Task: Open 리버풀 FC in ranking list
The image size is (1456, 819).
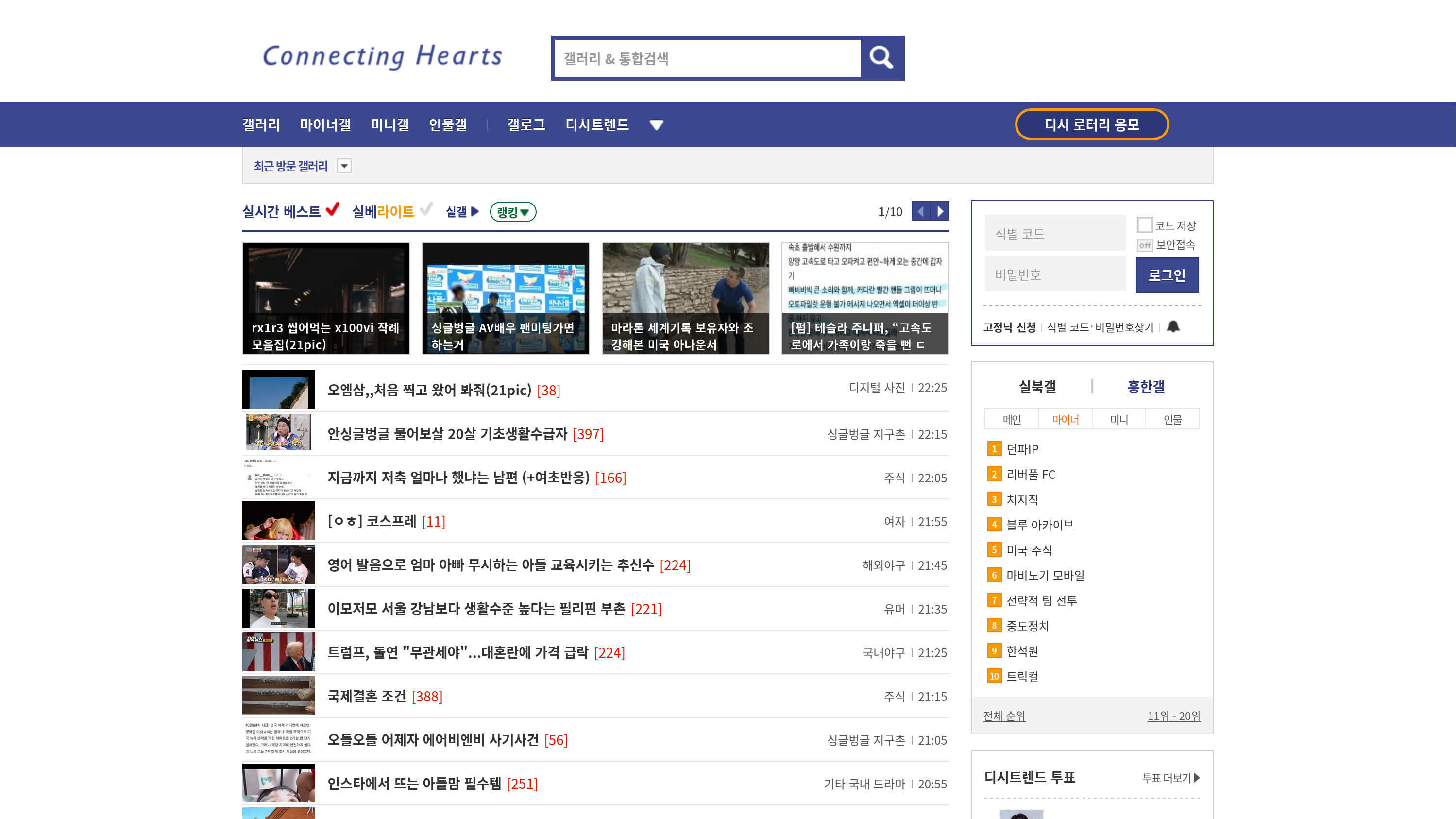Action: (x=1031, y=474)
